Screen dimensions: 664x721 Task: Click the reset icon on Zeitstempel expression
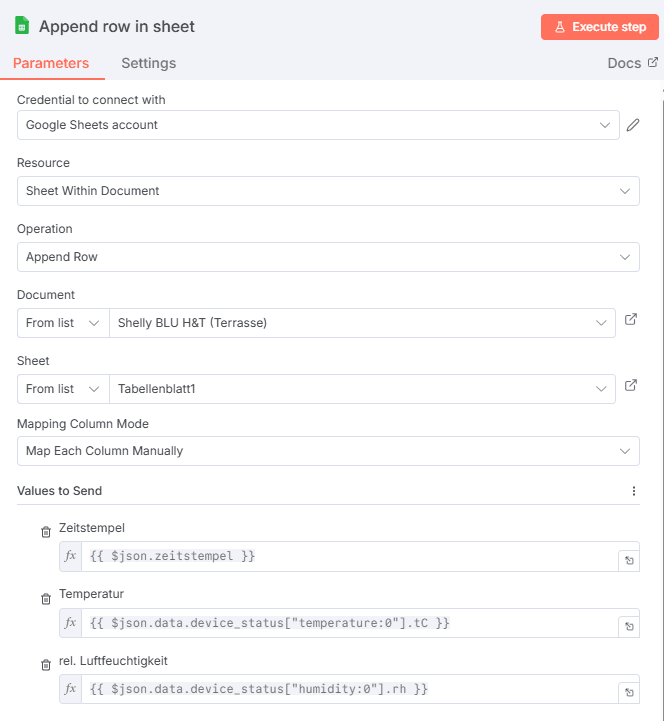point(629,562)
